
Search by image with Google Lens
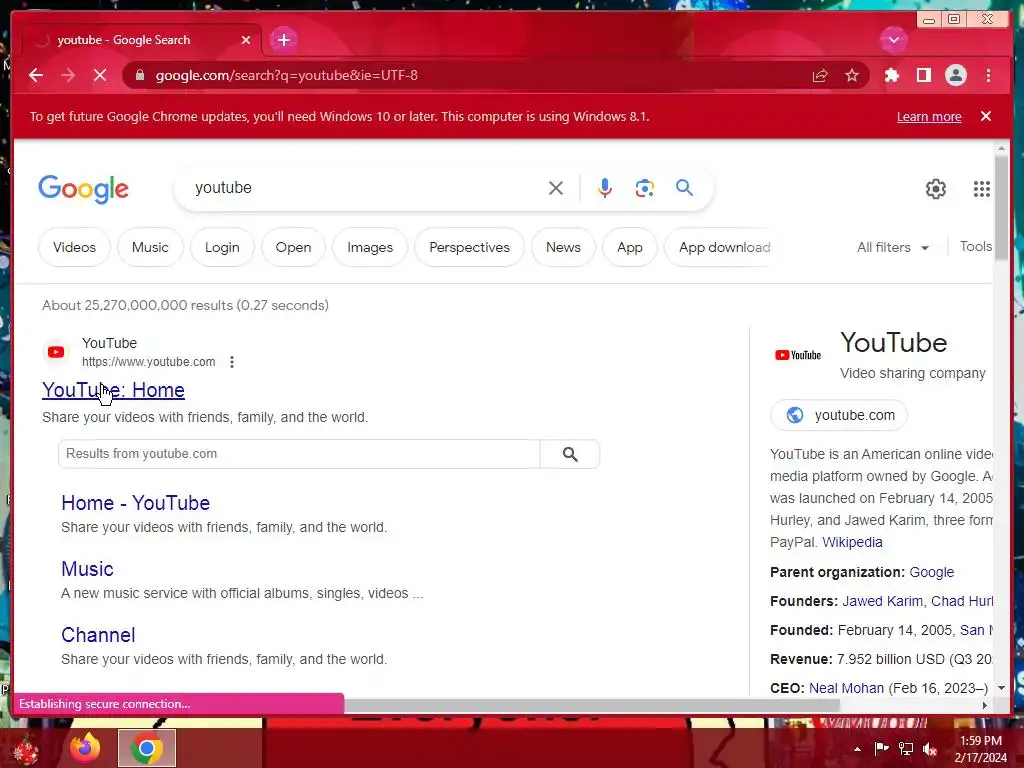pyautogui.click(x=645, y=188)
